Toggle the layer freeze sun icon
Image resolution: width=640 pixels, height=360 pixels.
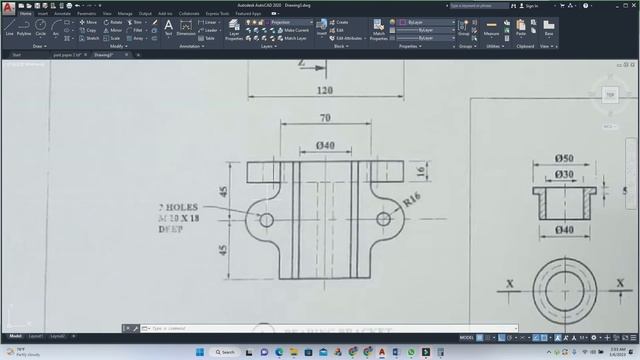254,22
